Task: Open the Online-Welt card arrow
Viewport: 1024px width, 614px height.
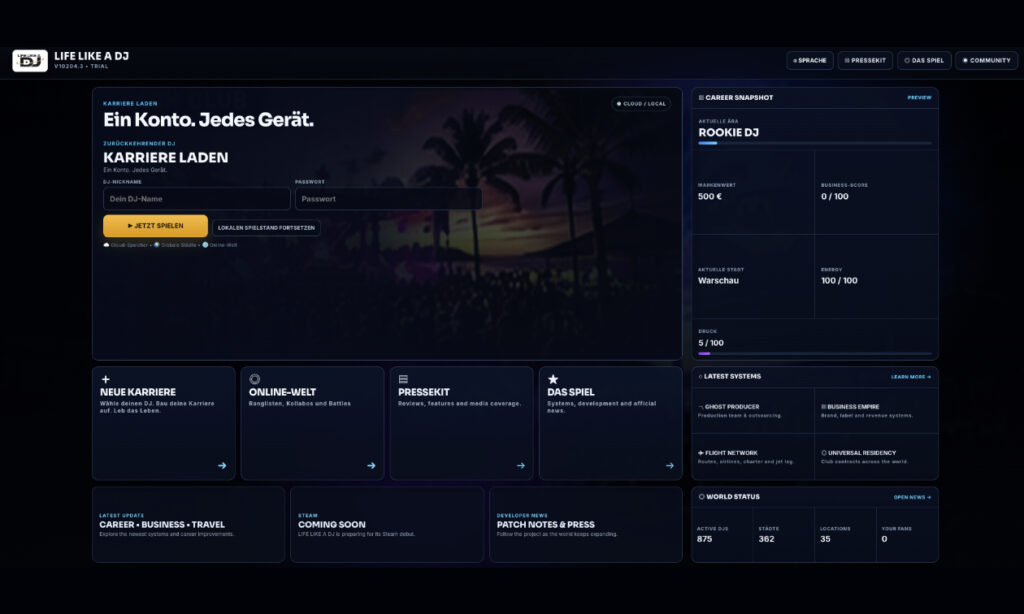Action: 371,466
